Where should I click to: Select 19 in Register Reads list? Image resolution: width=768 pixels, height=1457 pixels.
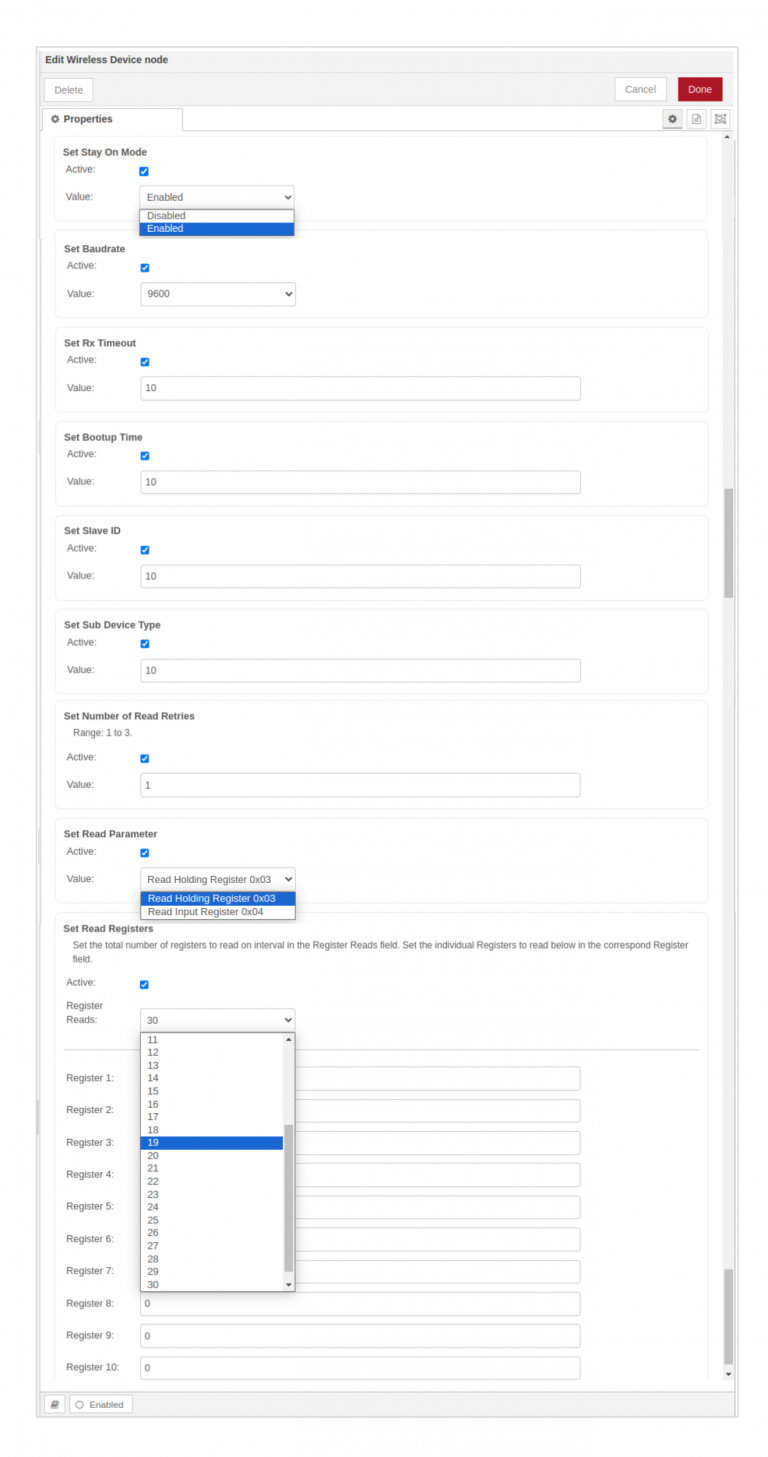tap(212, 1143)
